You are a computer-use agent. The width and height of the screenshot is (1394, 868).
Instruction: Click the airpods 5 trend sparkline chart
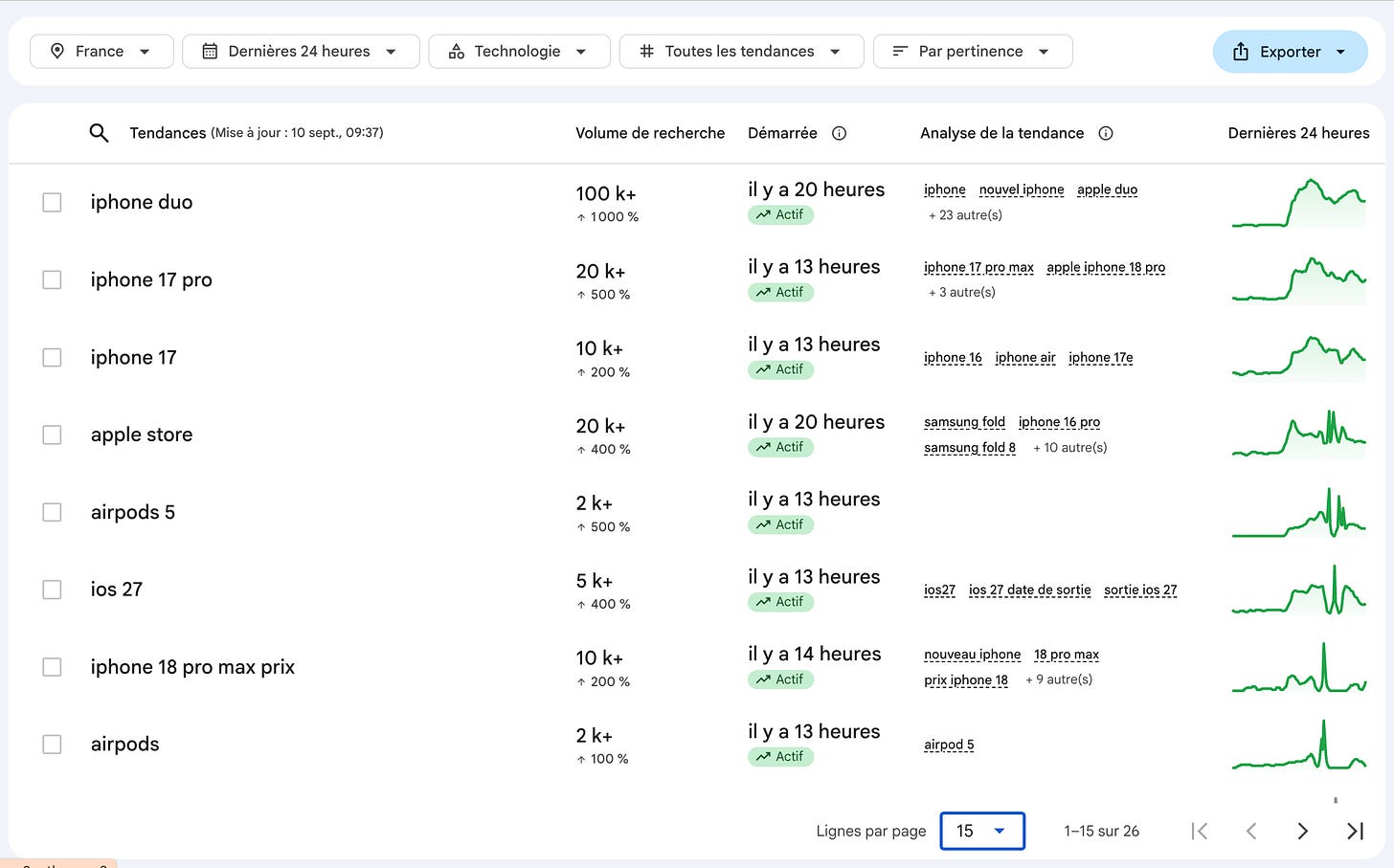[1299, 512]
